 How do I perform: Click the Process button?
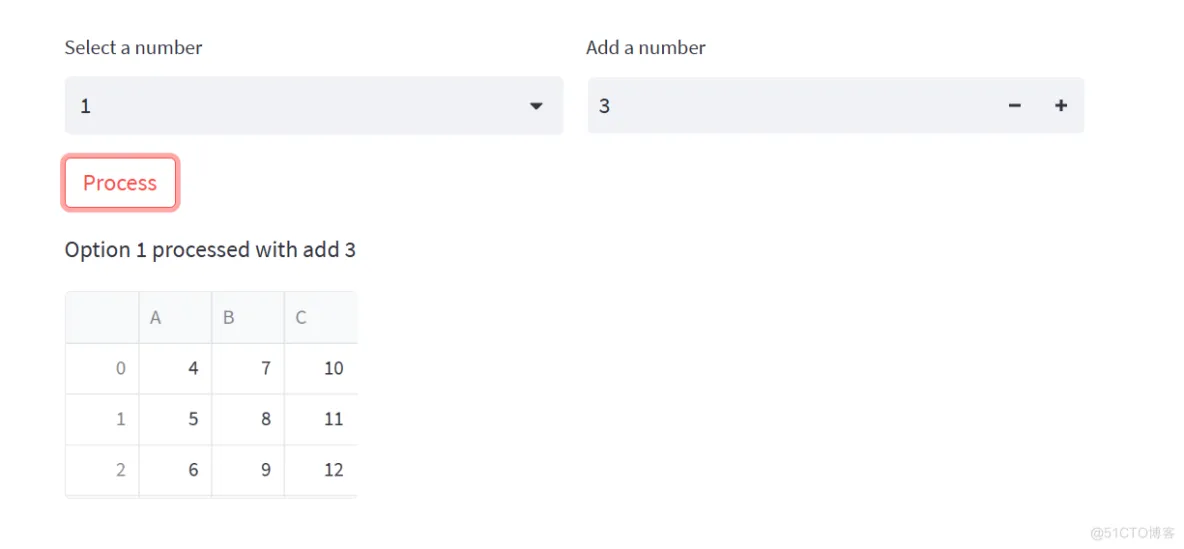(120, 183)
